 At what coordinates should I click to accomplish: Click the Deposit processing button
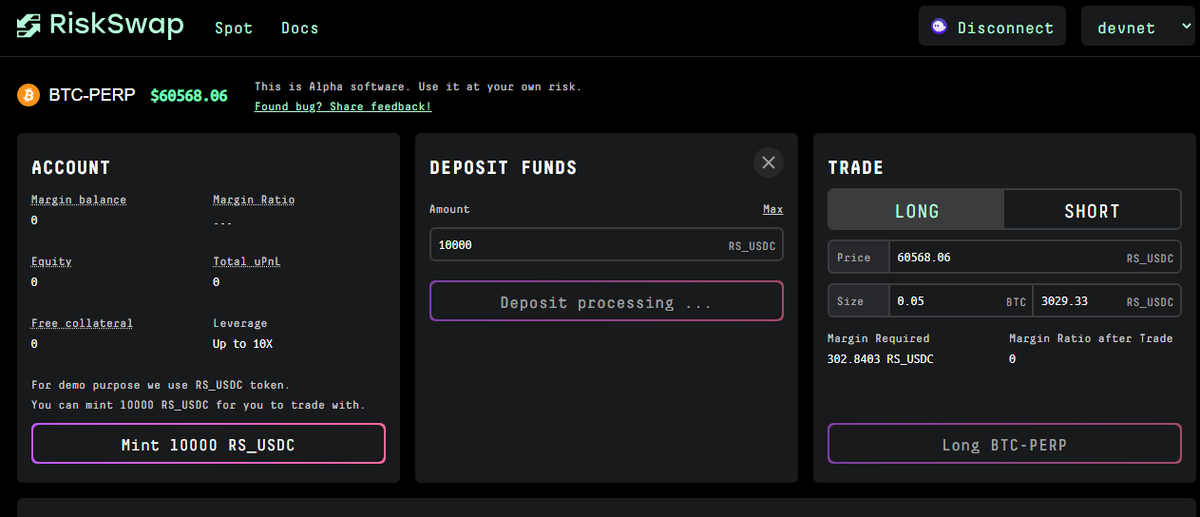[x=606, y=302]
